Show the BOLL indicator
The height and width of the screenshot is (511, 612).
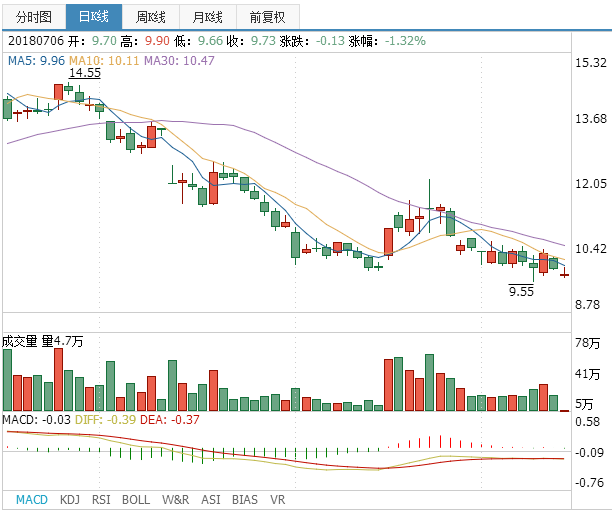tap(136, 500)
